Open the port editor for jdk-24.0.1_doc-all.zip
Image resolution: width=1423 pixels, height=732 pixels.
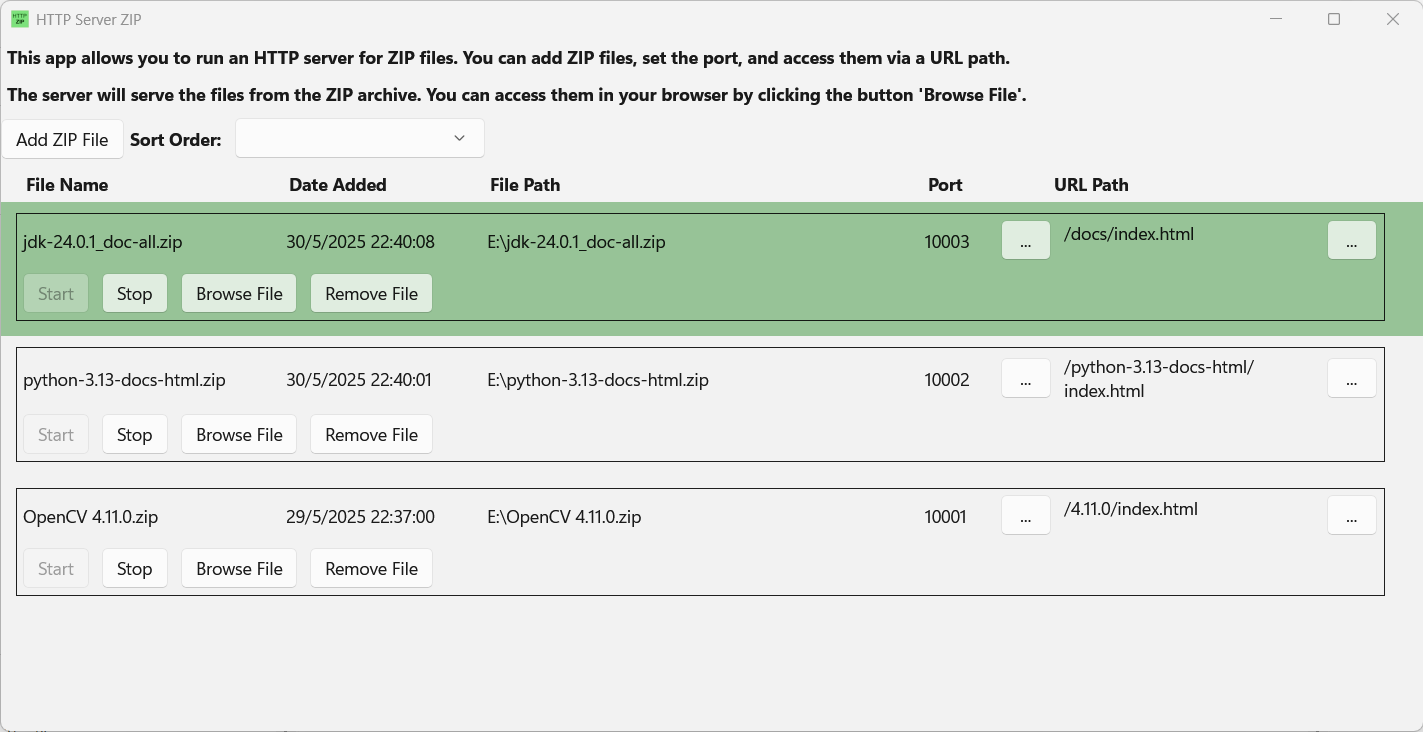point(1025,240)
